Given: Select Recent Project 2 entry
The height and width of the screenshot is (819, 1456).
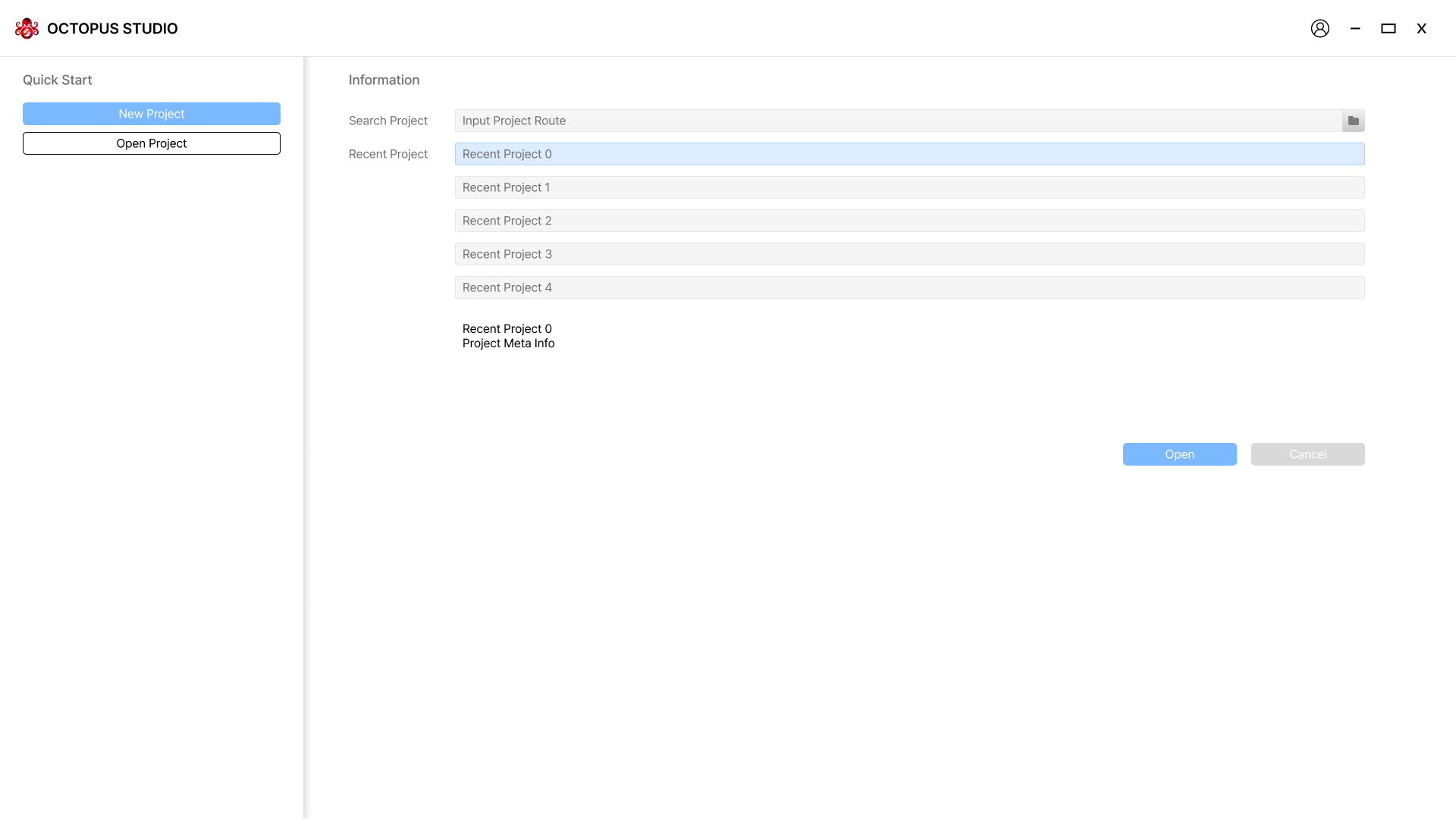Looking at the screenshot, I should click(x=909, y=221).
